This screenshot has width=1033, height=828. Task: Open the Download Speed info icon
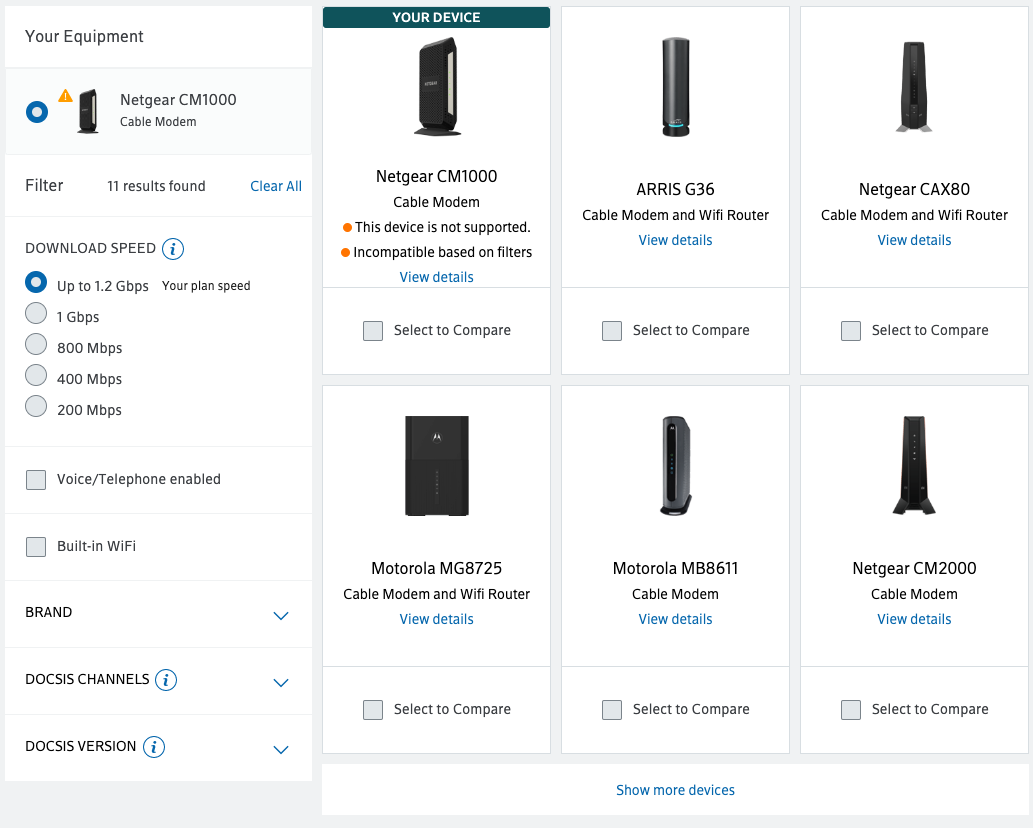click(x=173, y=248)
